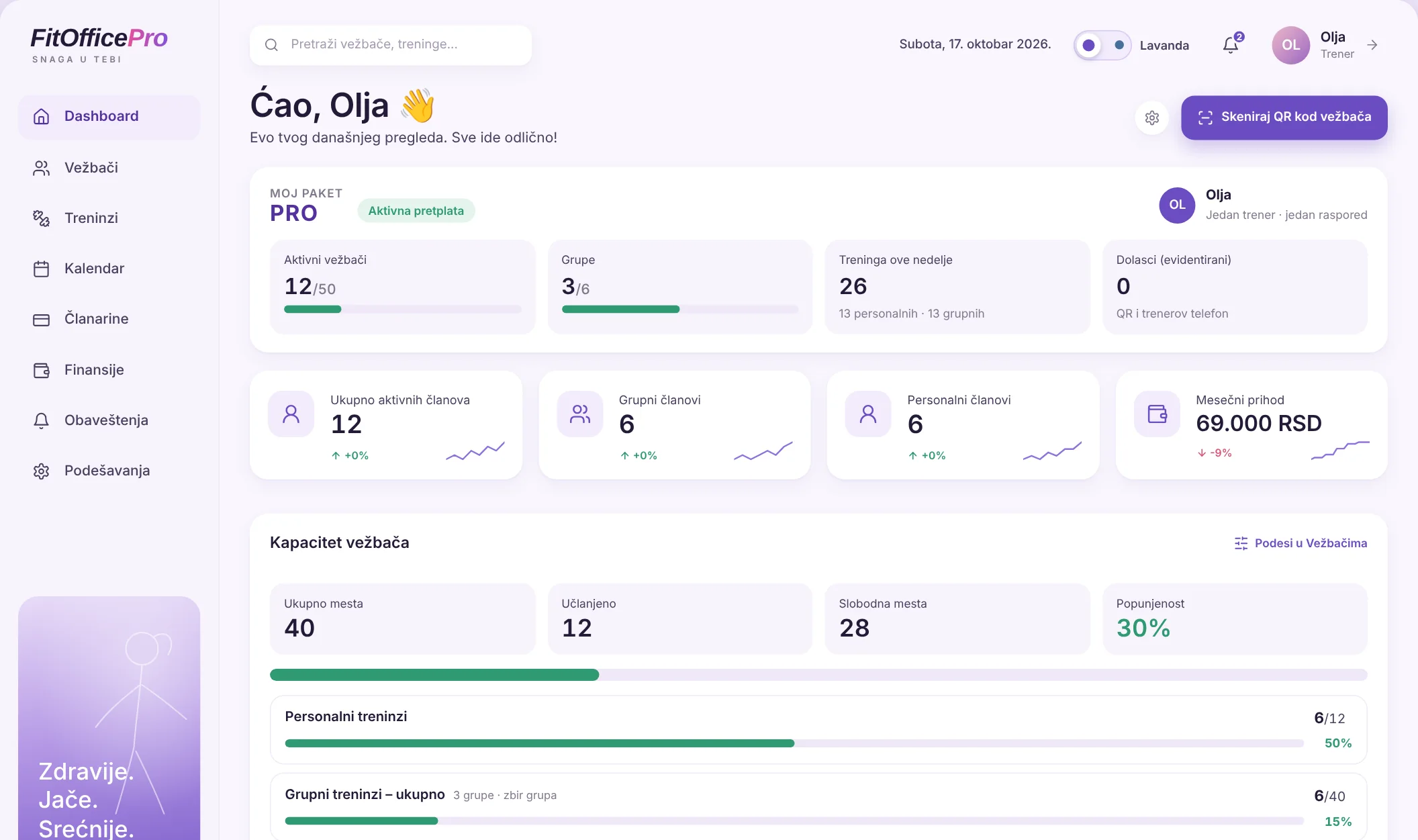Image resolution: width=1418 pixels, height=840 pixels.
Task: Click the gear icon next to QR button
Action: [1152, 118]
